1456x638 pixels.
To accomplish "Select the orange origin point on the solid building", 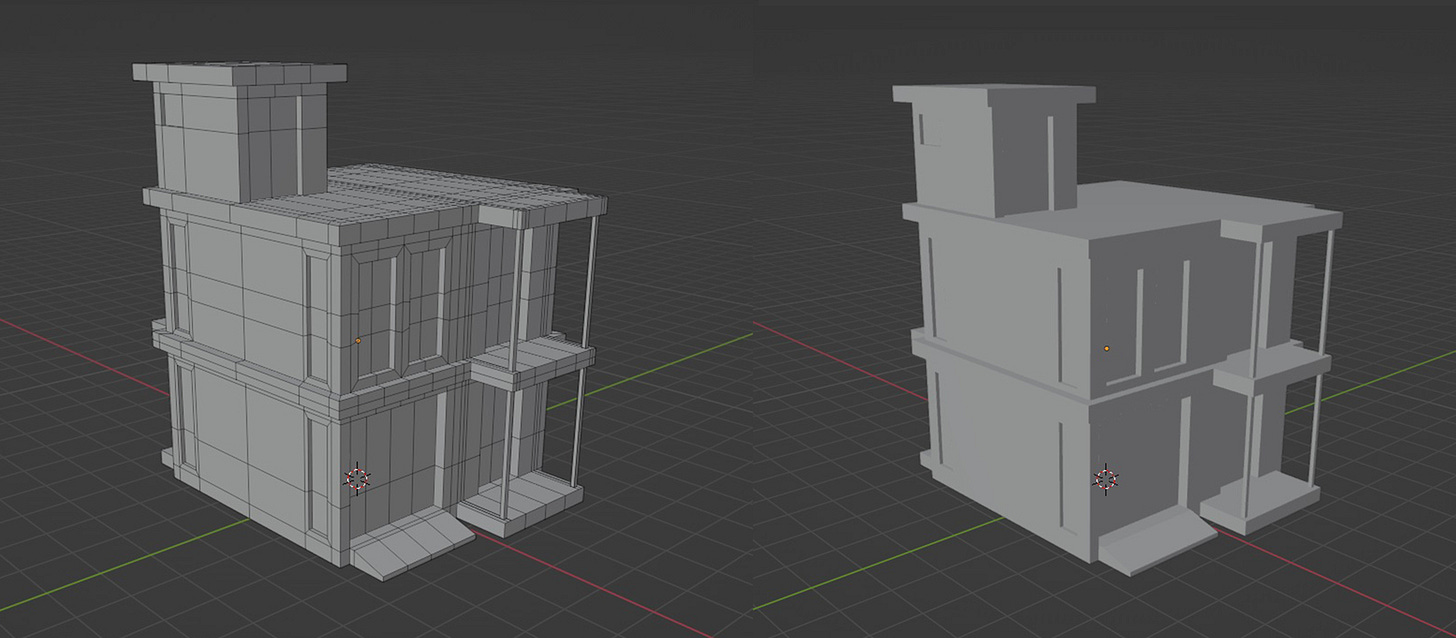I will click(x=1107, y=349).
